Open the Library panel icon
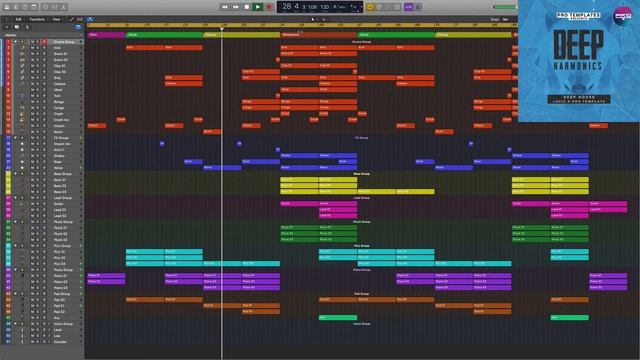640x360 pixels. [x=7, y=7]
